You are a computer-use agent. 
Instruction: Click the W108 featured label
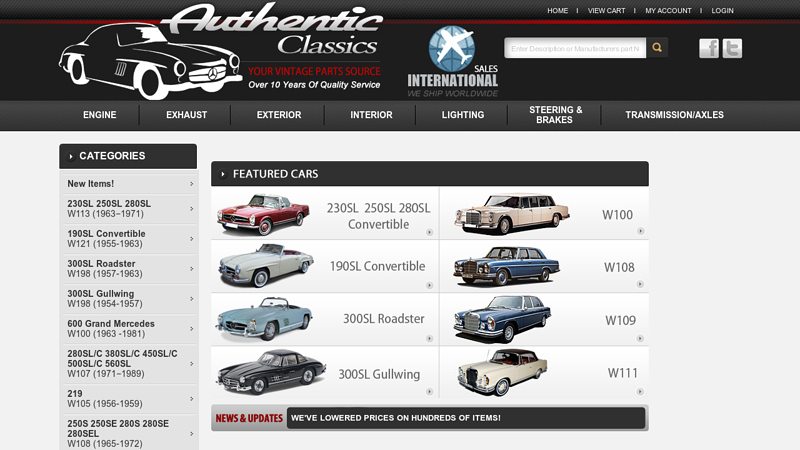619,267
